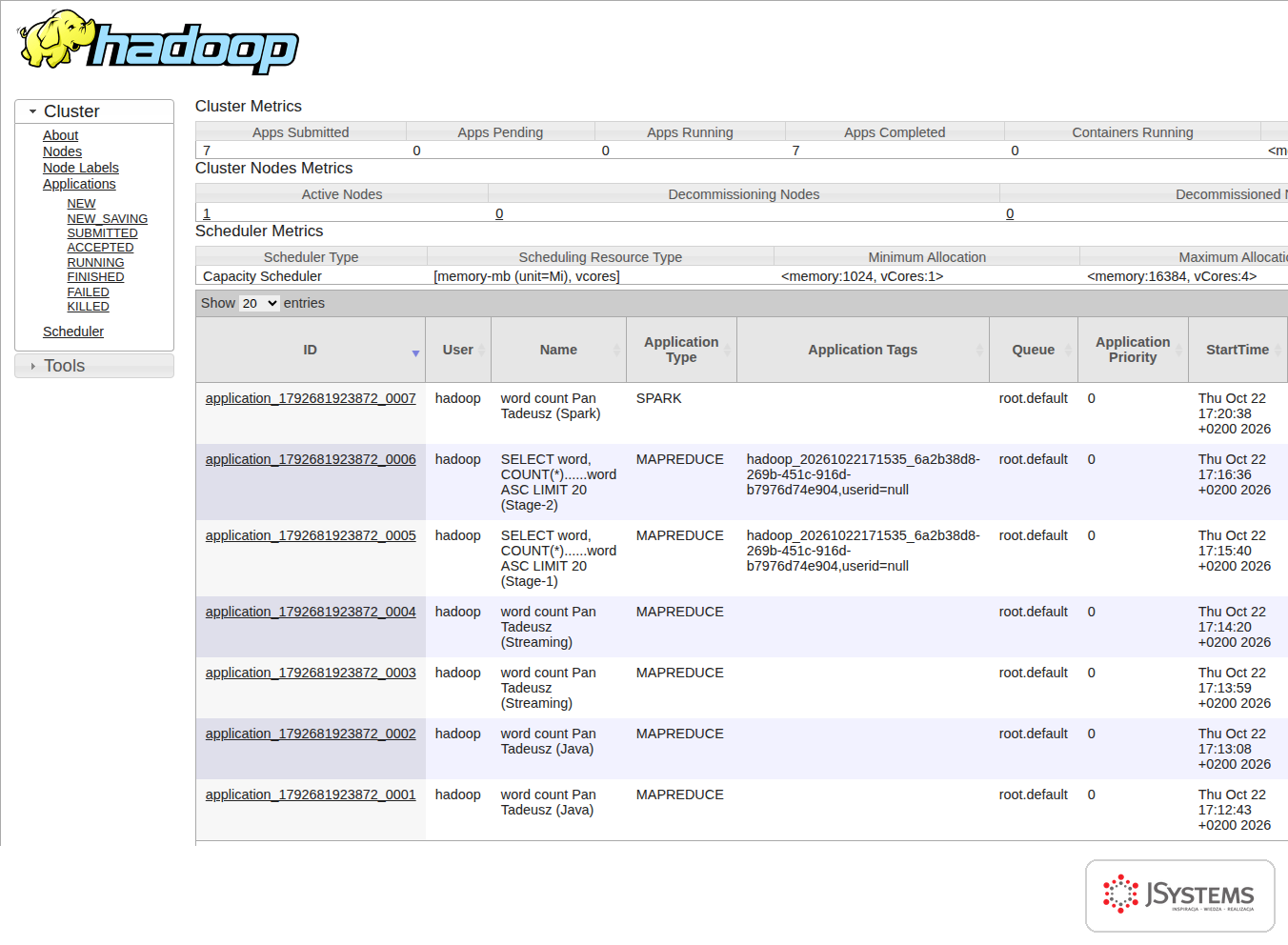Sort table by StartTime column
This screenshot has height=945, width=1288.
click(x=1238, y=350)
